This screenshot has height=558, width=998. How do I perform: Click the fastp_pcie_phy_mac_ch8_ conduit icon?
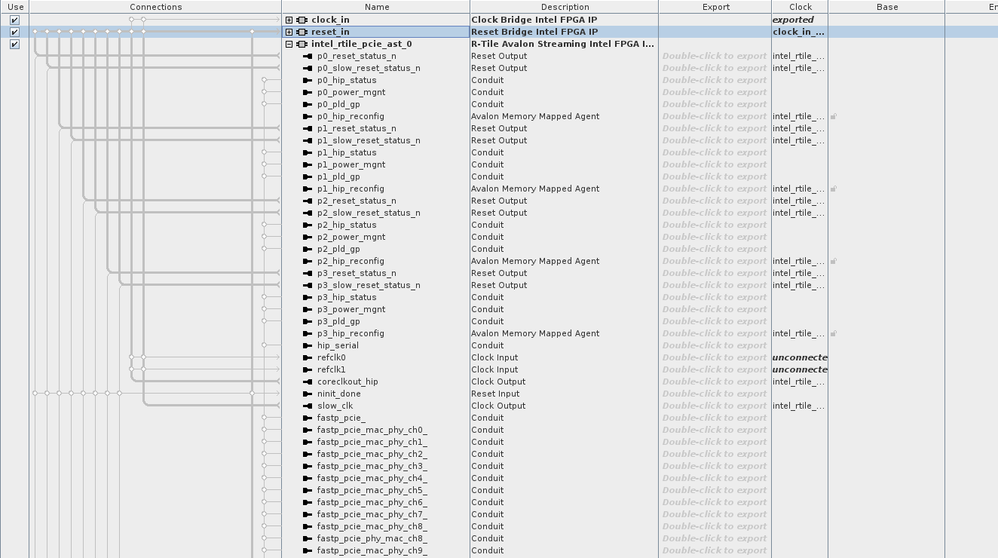[x=307, y=538]
